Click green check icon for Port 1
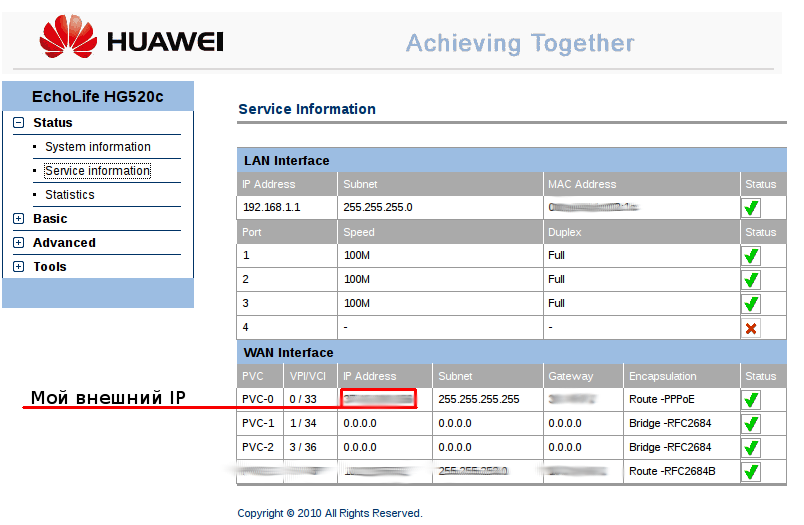804x525 pixels. tap(751, 256)
